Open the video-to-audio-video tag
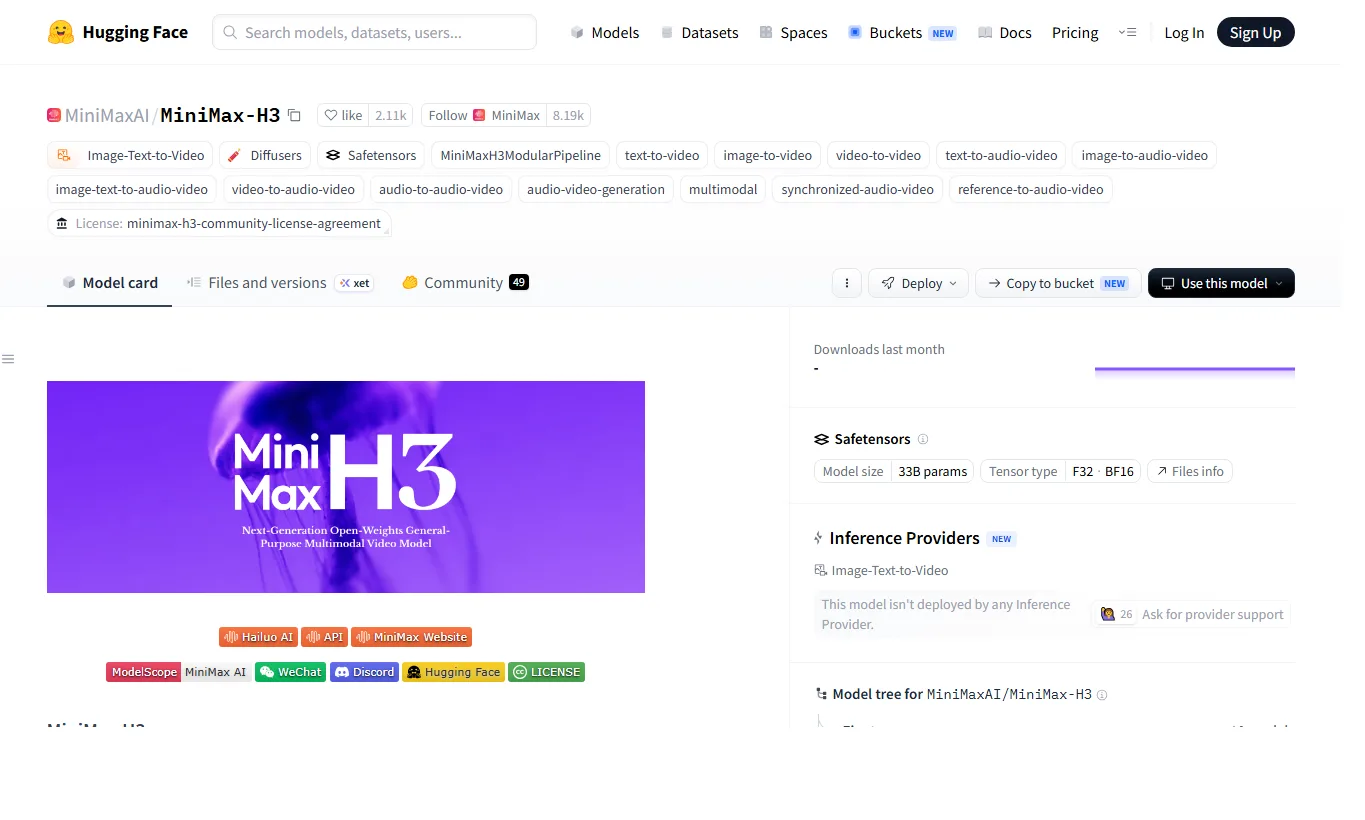The image size is (1365, 820). 294,189
